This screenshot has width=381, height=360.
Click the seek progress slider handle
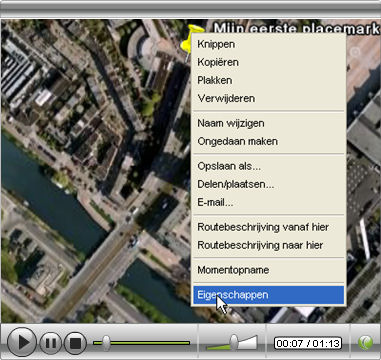(106, 343)
